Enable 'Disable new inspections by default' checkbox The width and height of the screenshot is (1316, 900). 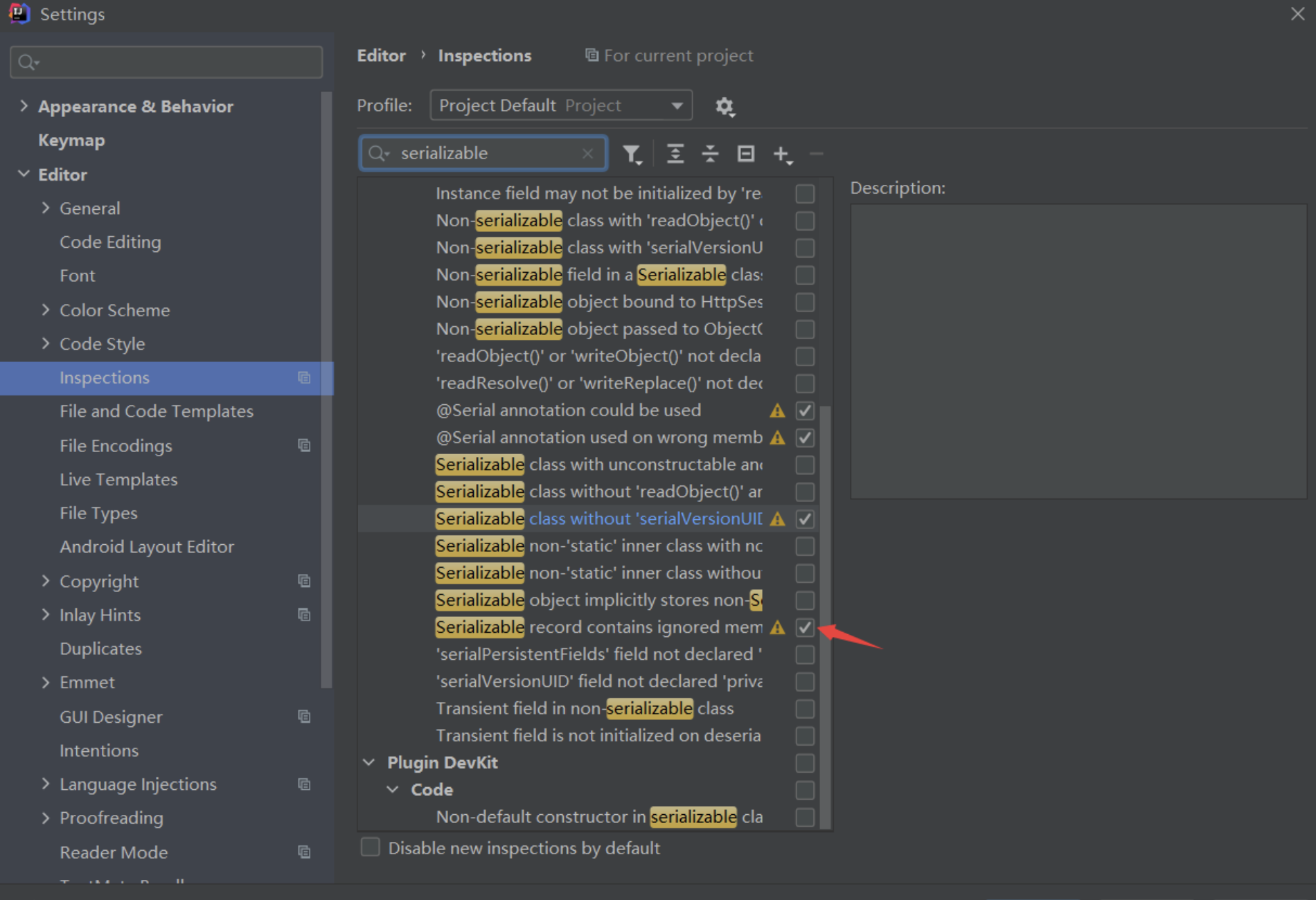(x=371, y=847)
